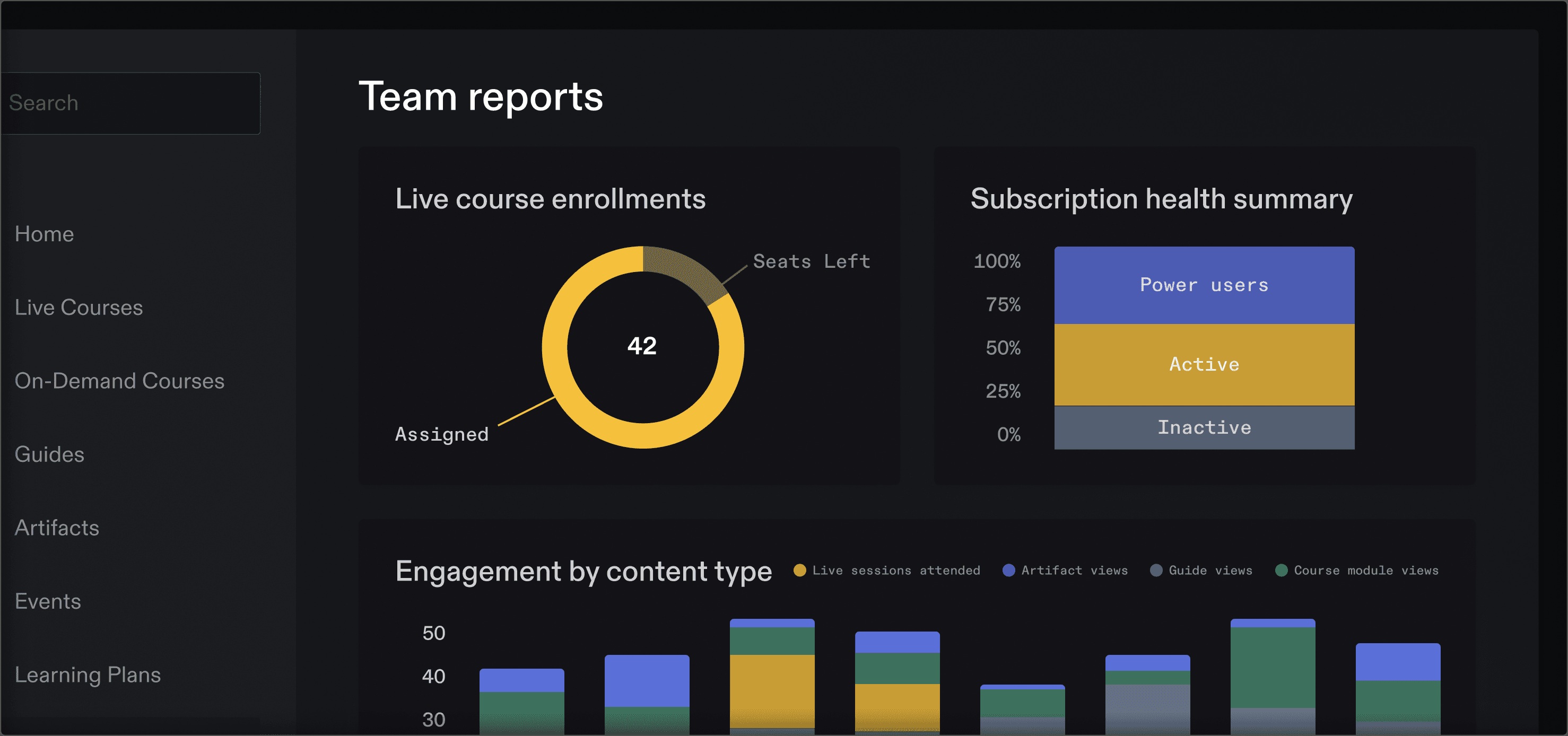Click Subscription health summary title

(1161, 199)
